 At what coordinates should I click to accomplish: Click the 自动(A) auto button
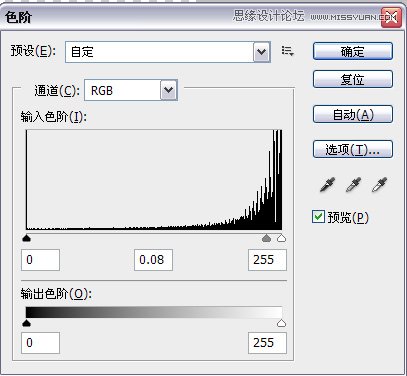tap(353, 114)
